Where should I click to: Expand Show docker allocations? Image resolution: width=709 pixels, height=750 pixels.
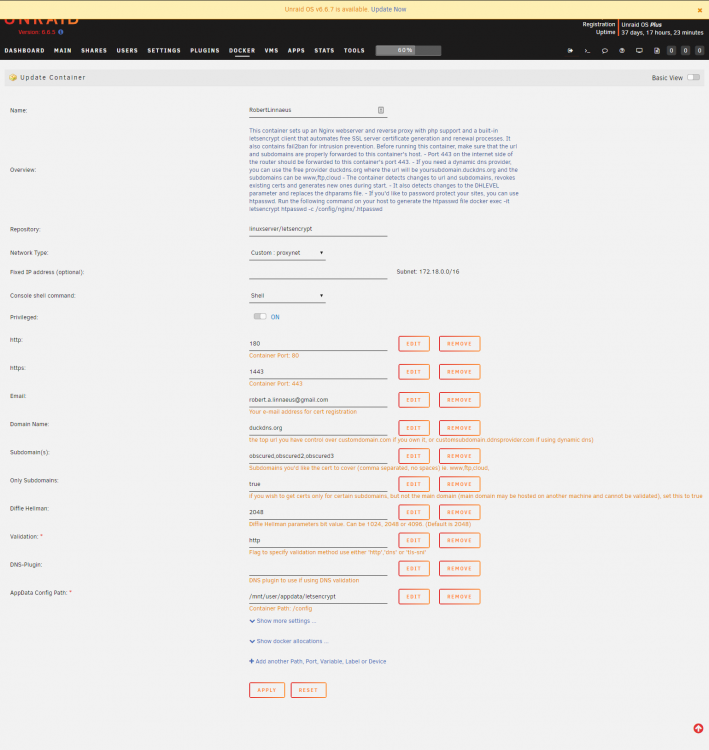click(288, 641)
